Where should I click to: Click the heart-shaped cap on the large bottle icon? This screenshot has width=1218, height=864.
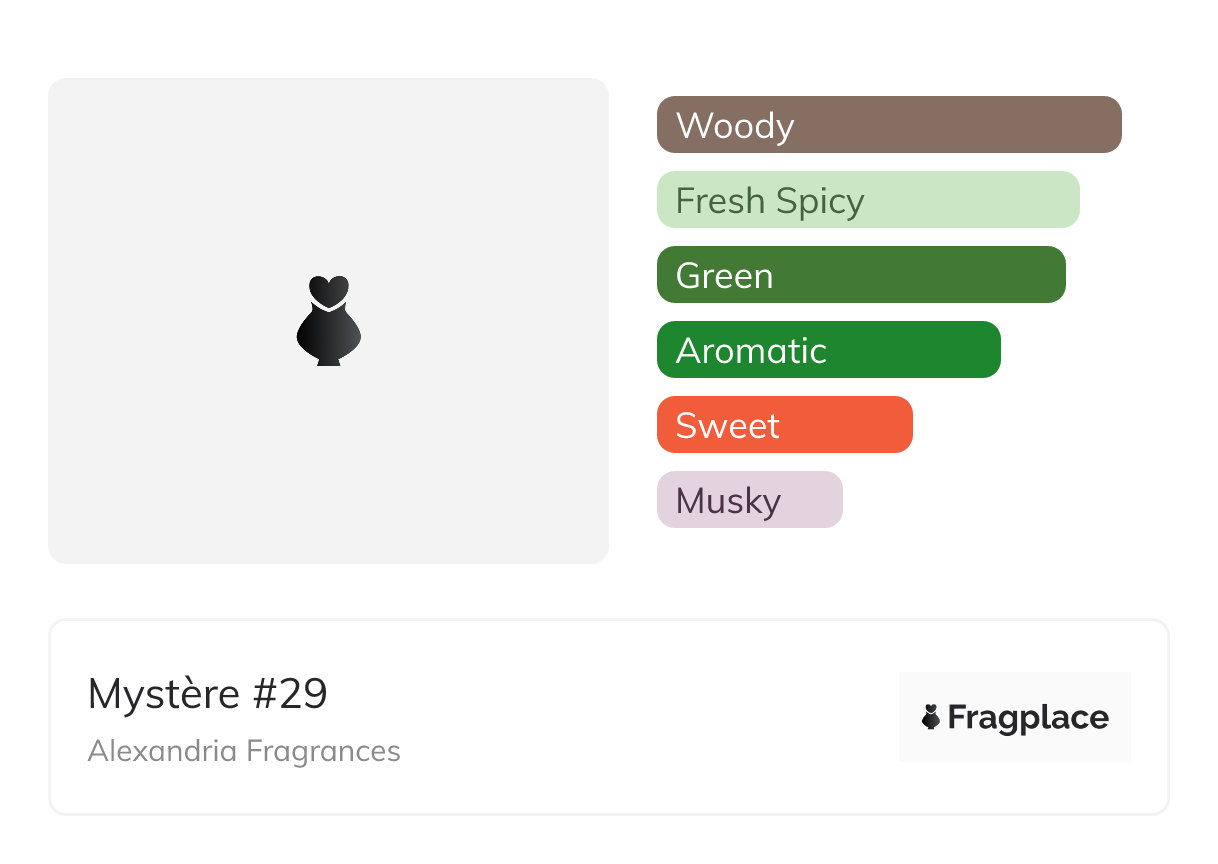click(x=328, y=290)
